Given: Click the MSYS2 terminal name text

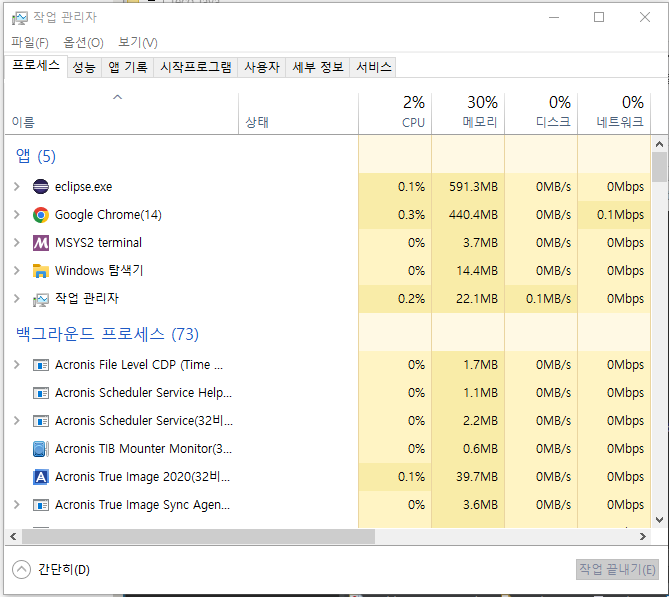Looking at the screenshot, I should click(98, 243).
